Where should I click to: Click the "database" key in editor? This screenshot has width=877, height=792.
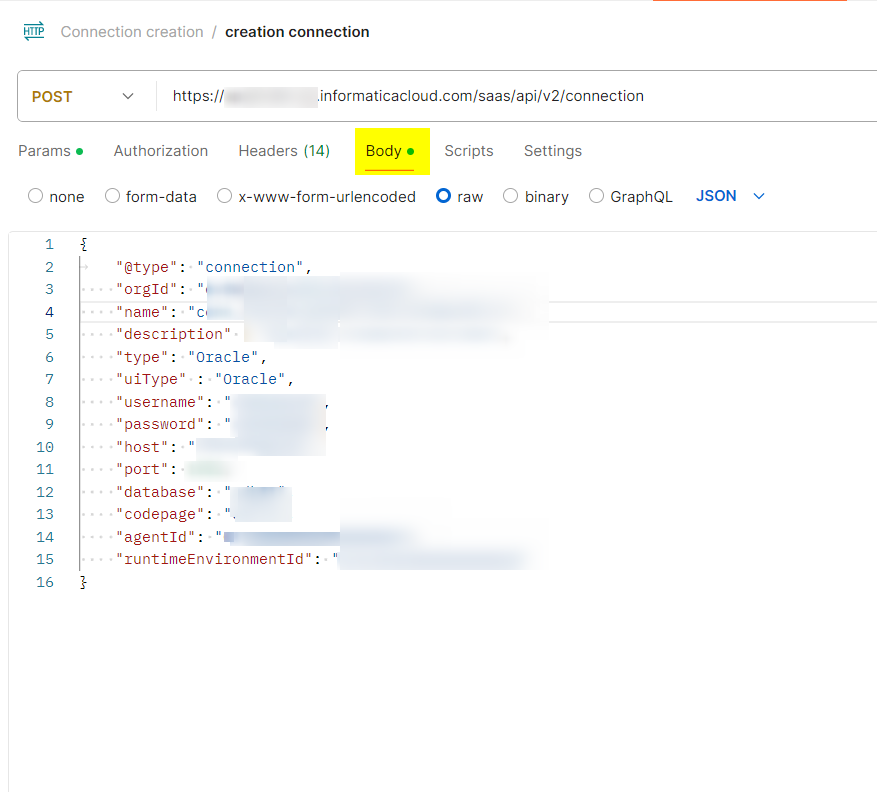(160, 492)
